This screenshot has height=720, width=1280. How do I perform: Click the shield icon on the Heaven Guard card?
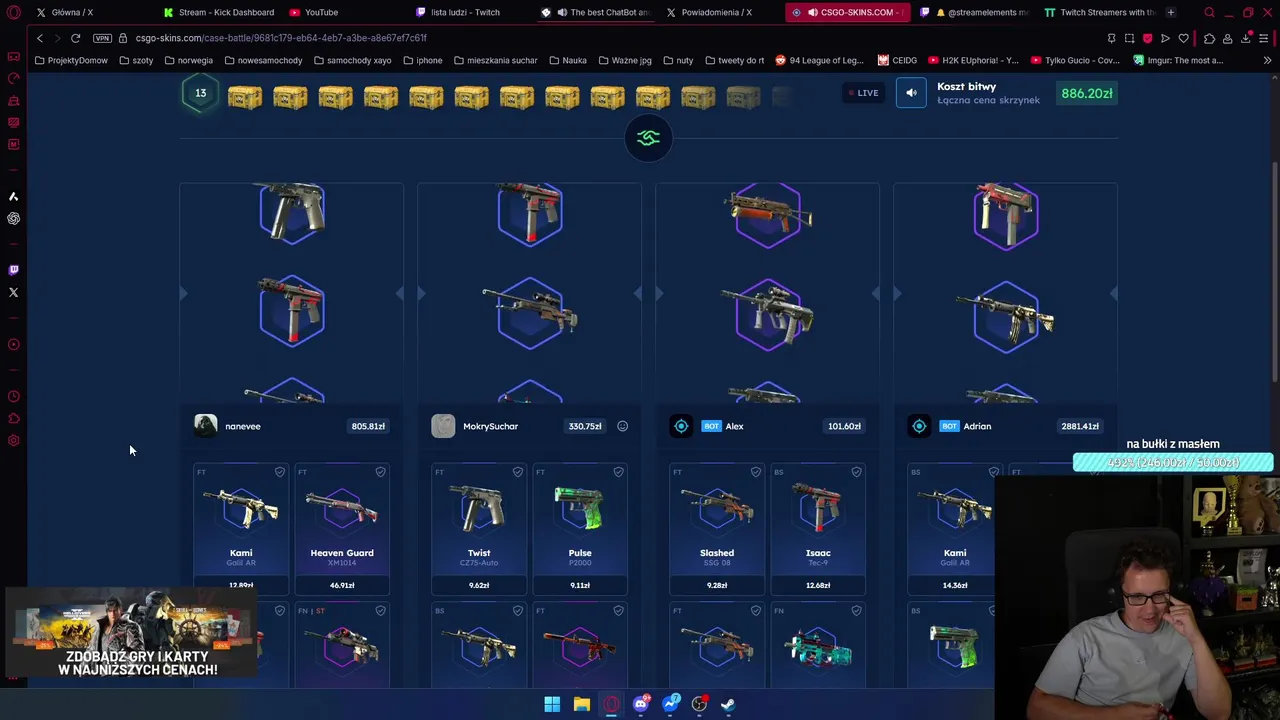point(380,472)
